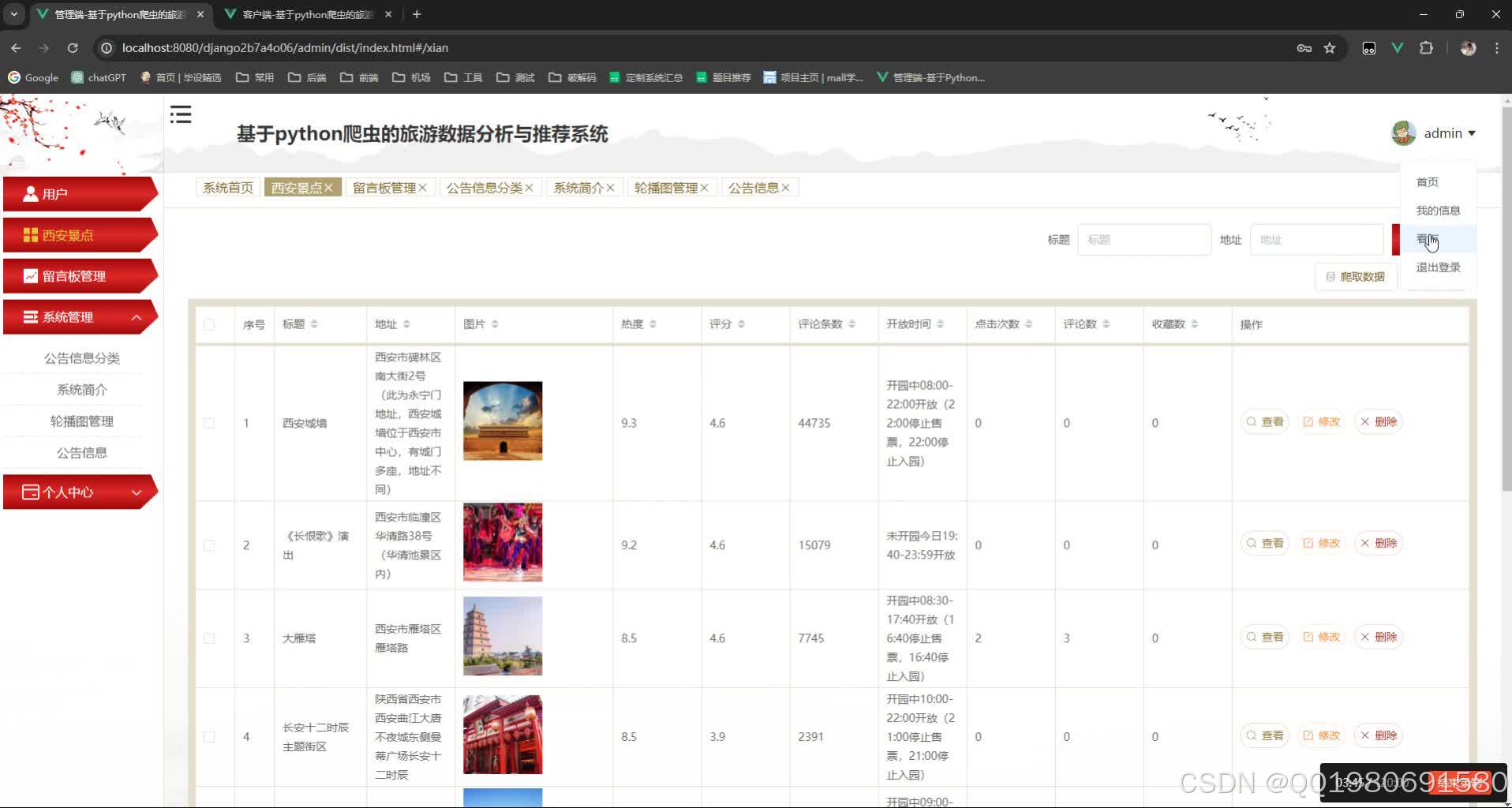Click the 标题 search input field
The image size is (1512, 808).
coord(1144,239)
